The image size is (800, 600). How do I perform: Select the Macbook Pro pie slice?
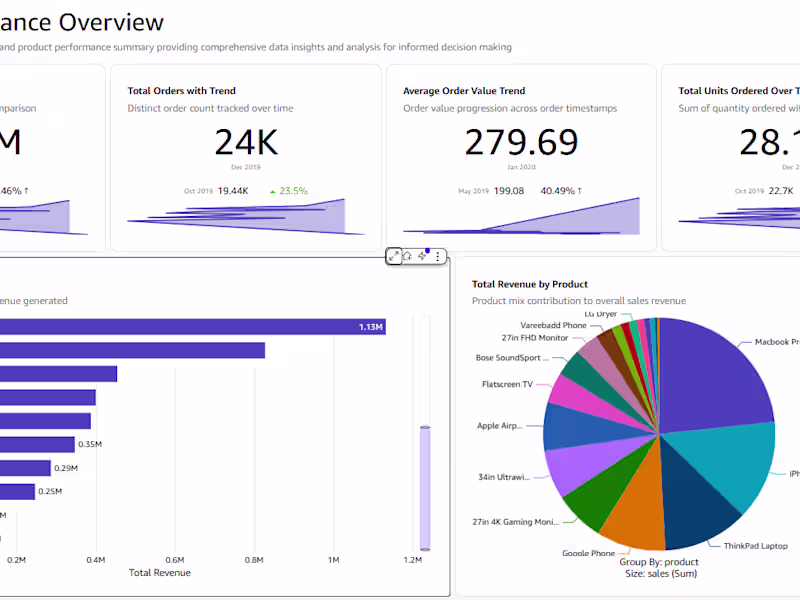pyautogui.click(x=709, y=378)
